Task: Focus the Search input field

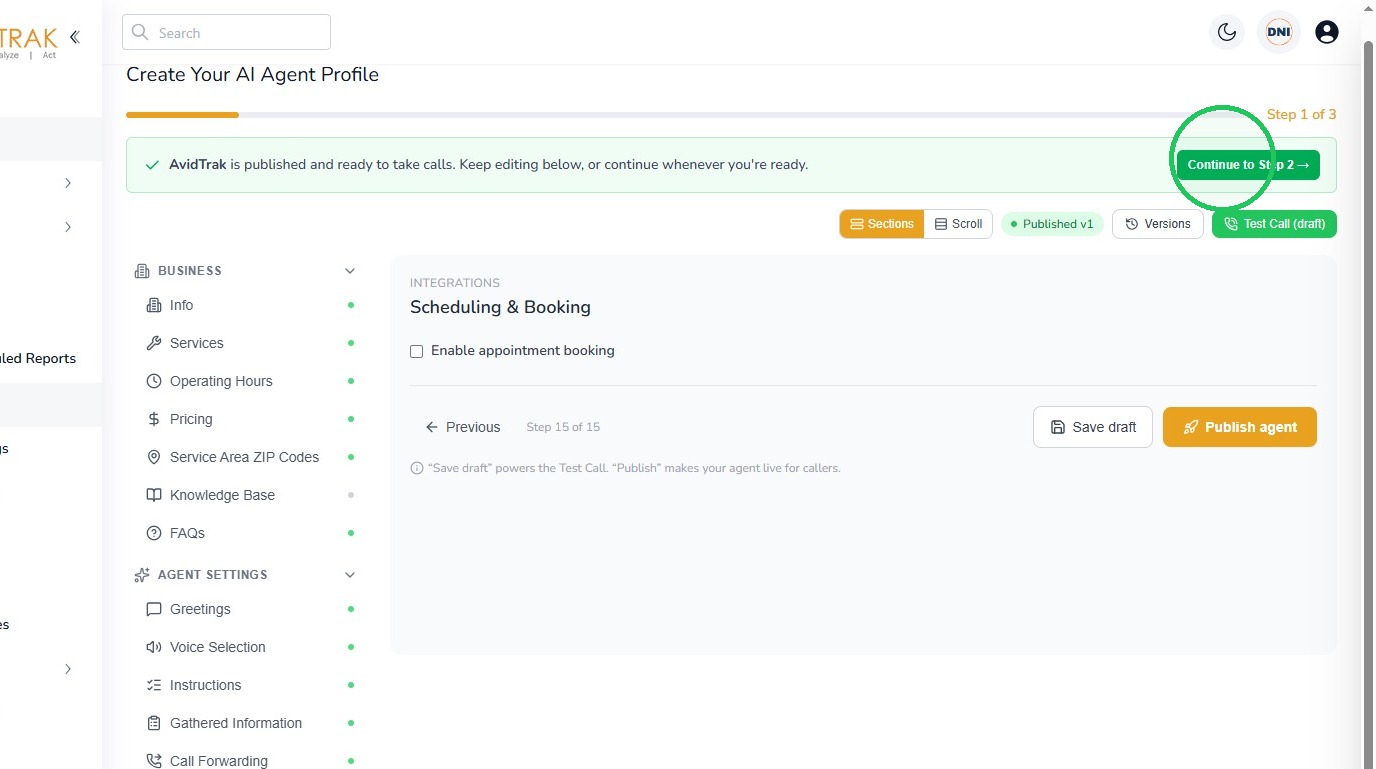Action: 226,32
